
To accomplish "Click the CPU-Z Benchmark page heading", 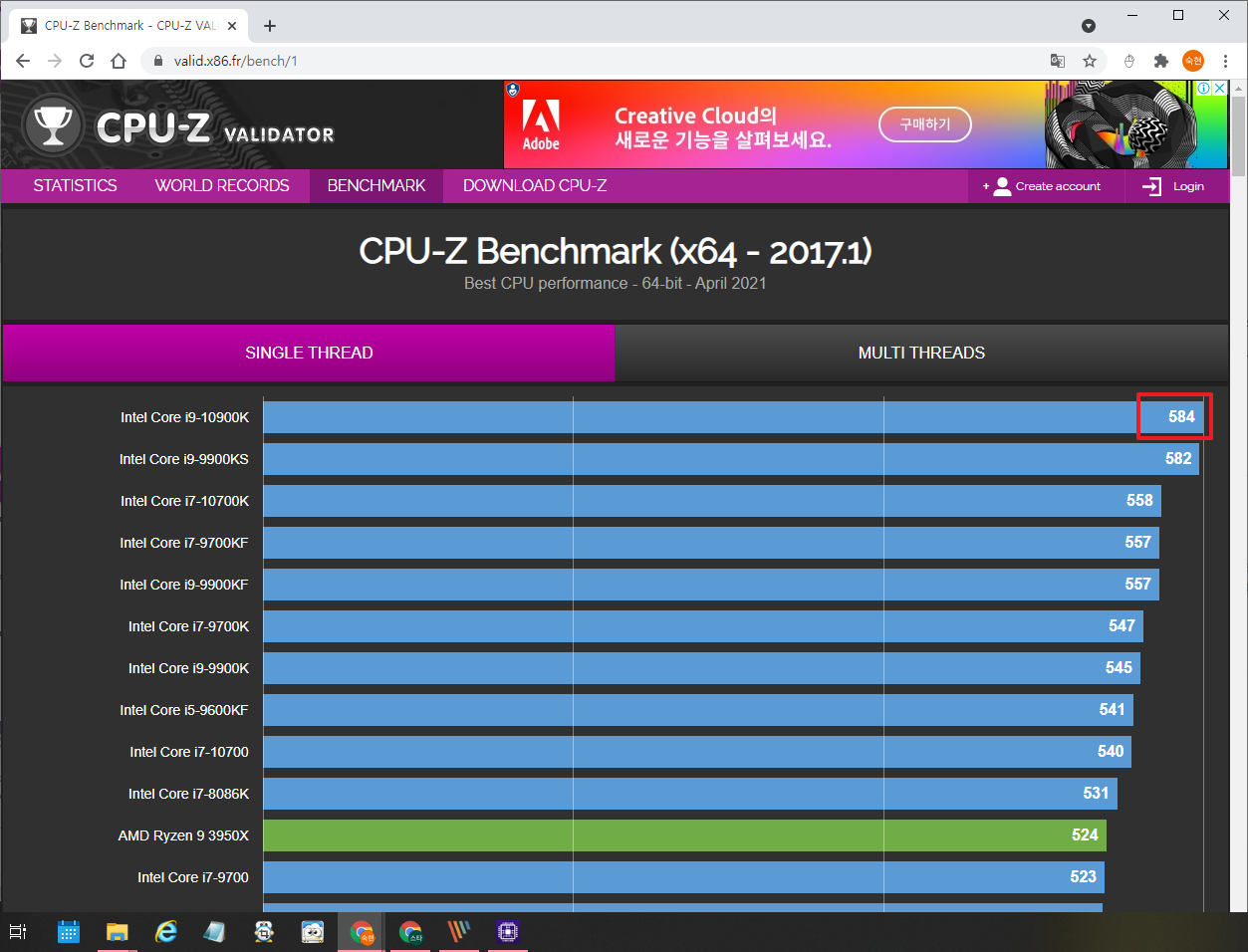I will 616,251.
